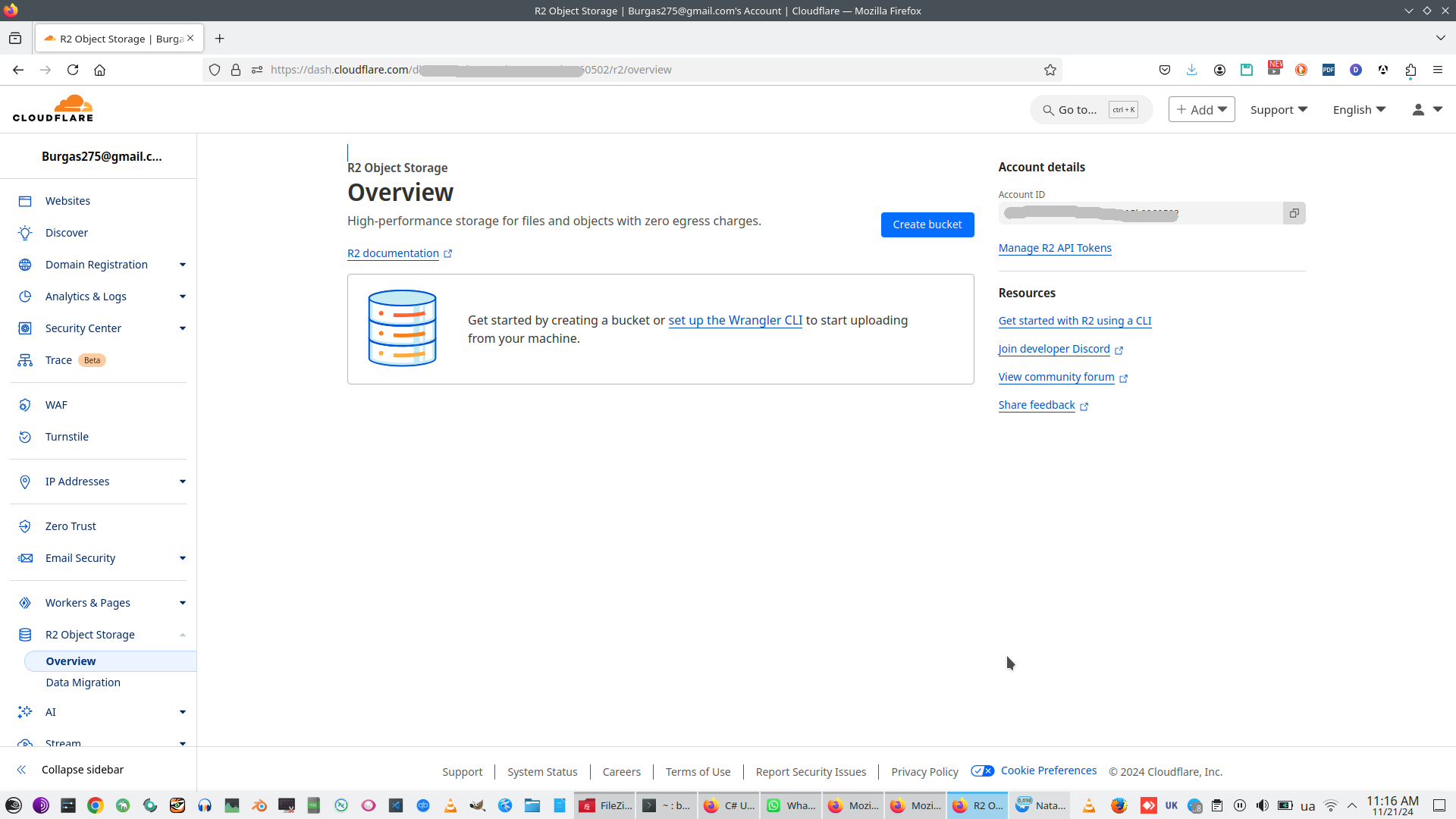Click the Create bucket button
The width and height of the screenshot is (1456, 819).
[927, 224]
